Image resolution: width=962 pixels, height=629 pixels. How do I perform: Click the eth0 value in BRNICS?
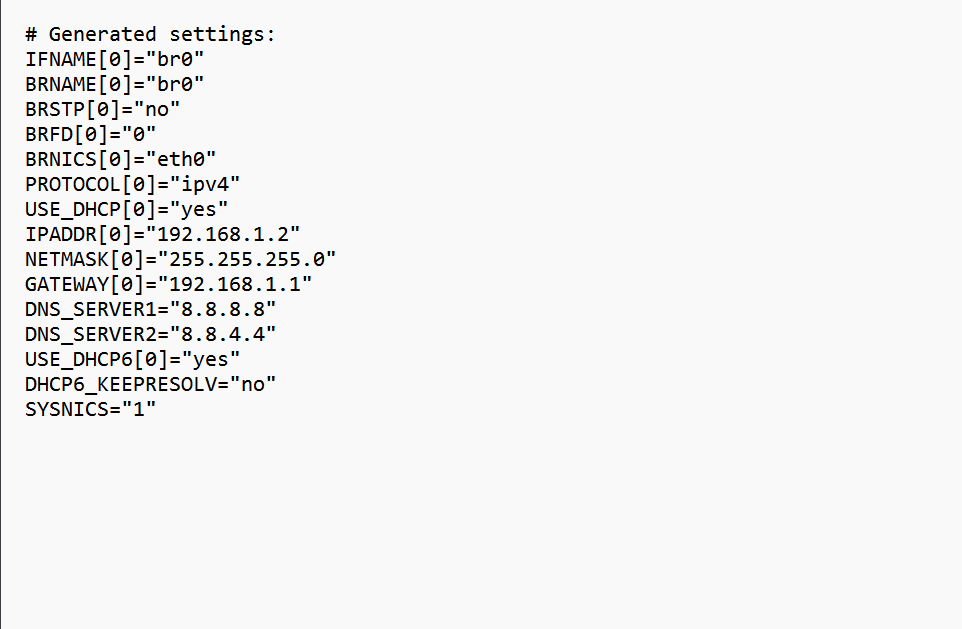(181, 160)
